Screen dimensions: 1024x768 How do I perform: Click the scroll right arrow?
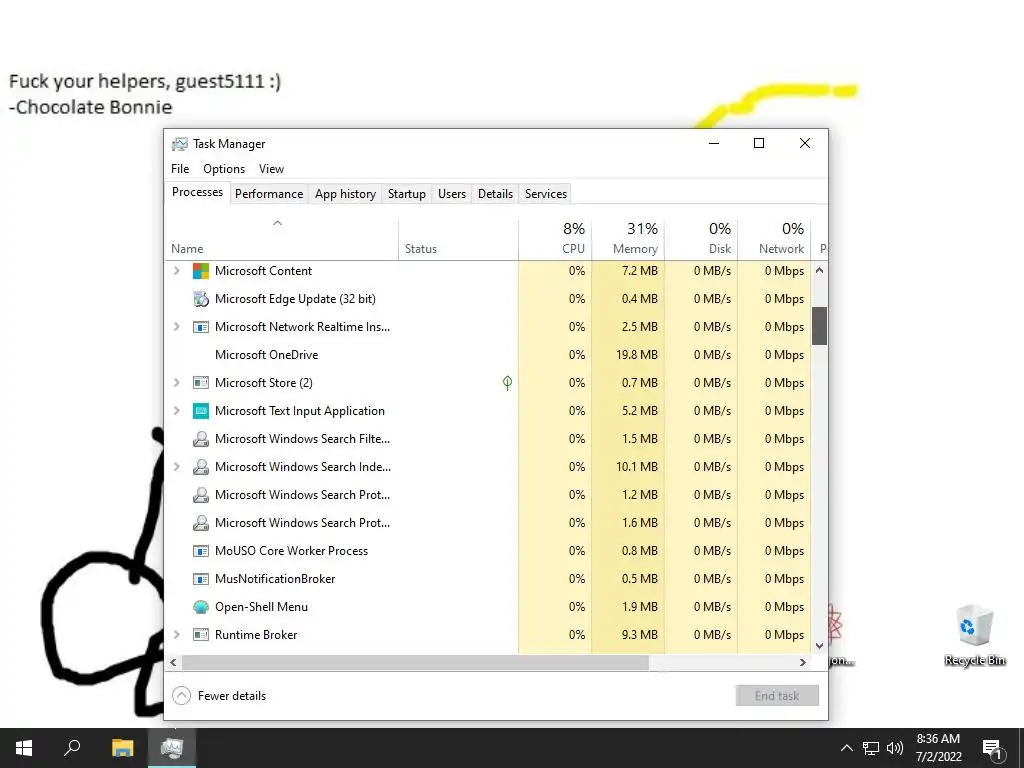click(x=803, y=662)
